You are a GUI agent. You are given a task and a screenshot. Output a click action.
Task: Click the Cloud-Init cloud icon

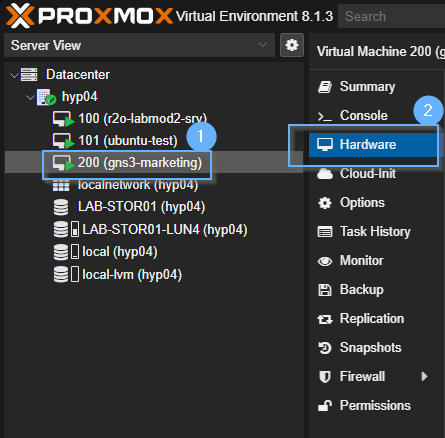coord(325,174)
